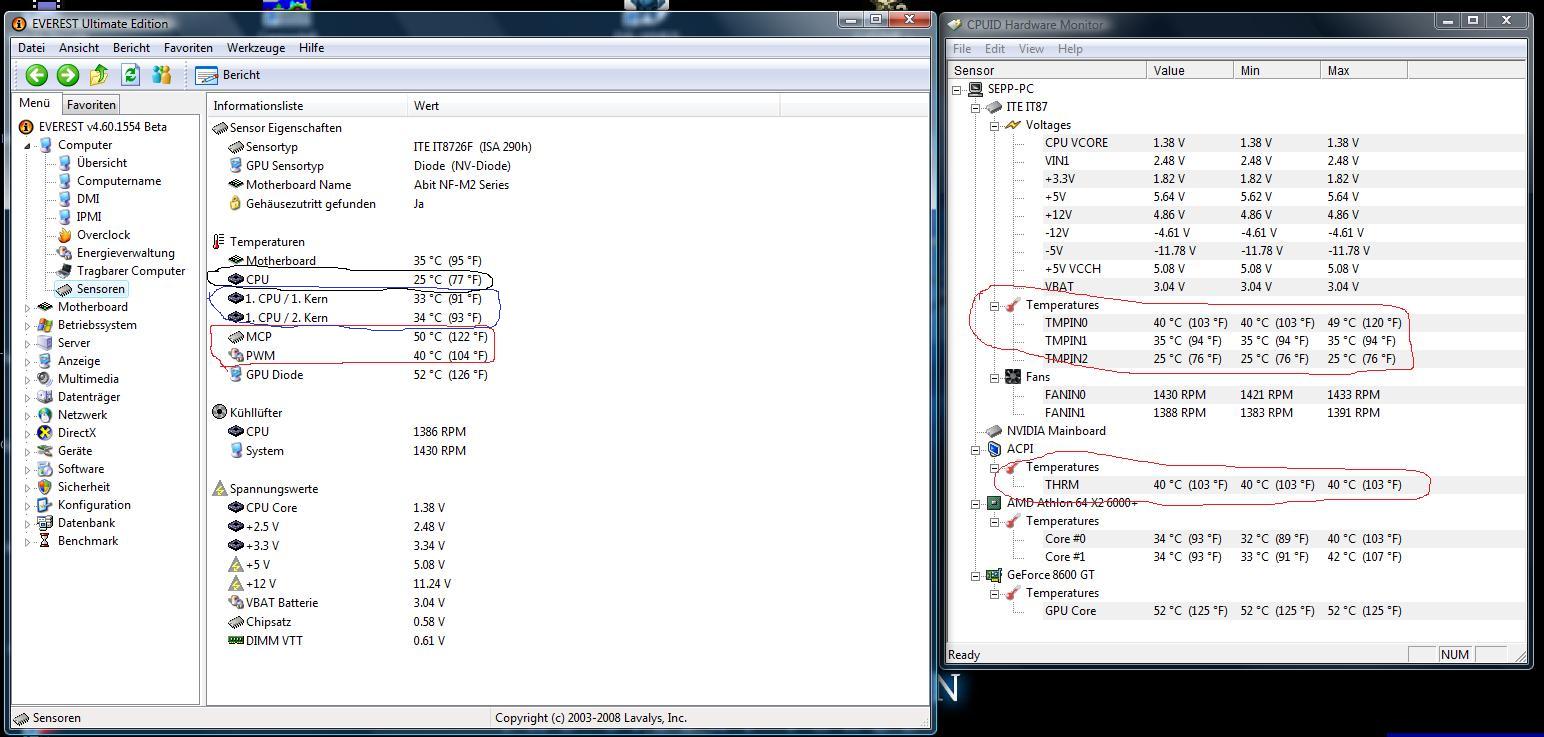This screenshot has width=1544, height=737.
Task: Click the Datenbank icon in the tree
Action: coord(45,523)
